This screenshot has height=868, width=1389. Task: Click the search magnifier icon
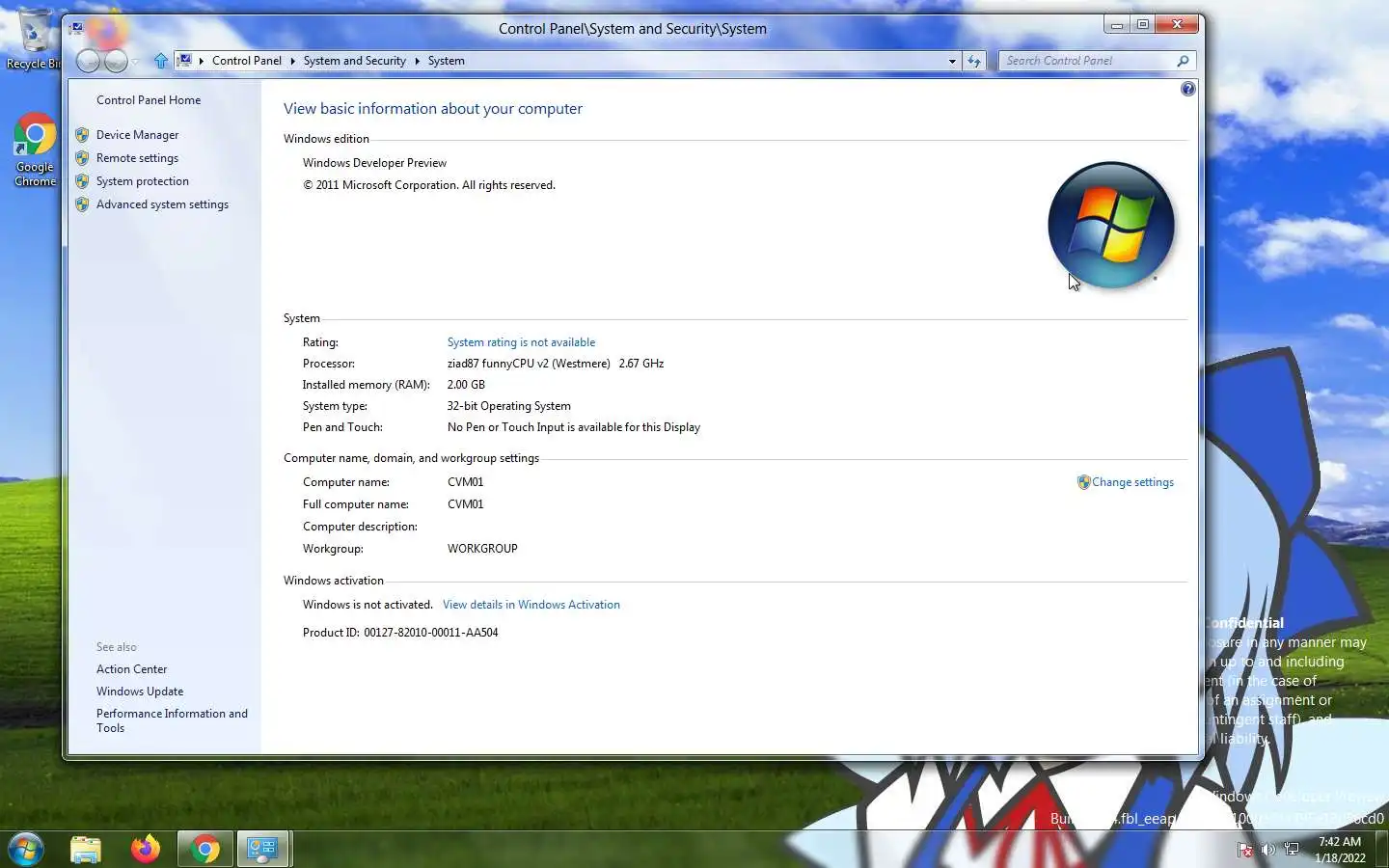(x=1184, y=61)
